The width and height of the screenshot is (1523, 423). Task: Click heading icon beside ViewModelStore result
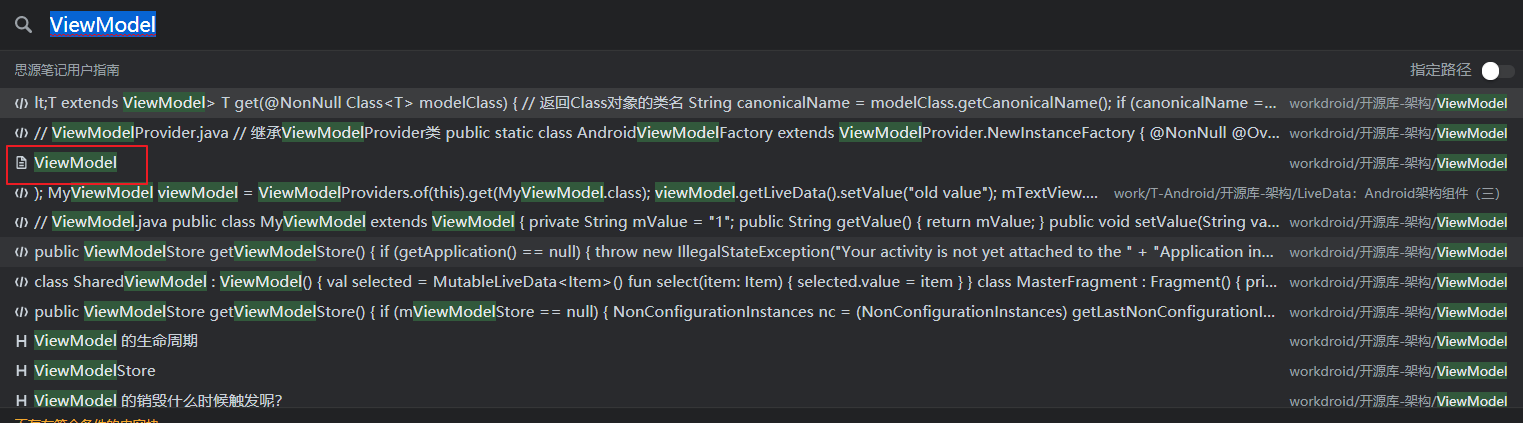click(21, 372)
